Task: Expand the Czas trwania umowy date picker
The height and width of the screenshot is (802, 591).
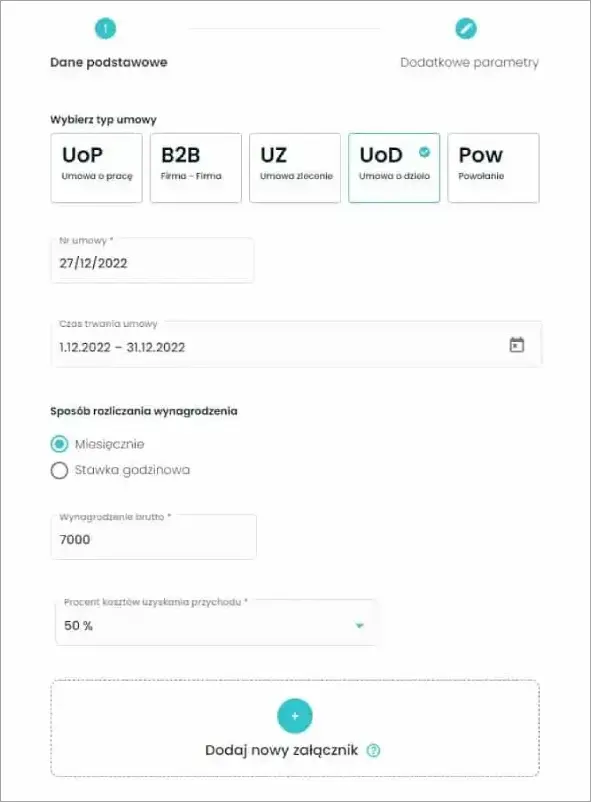Action: coord(296,344)
